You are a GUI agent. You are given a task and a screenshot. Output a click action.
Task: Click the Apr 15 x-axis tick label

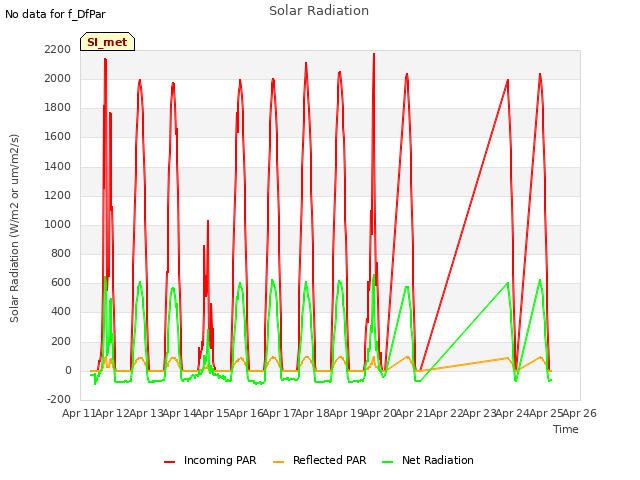tap(212, 413)
